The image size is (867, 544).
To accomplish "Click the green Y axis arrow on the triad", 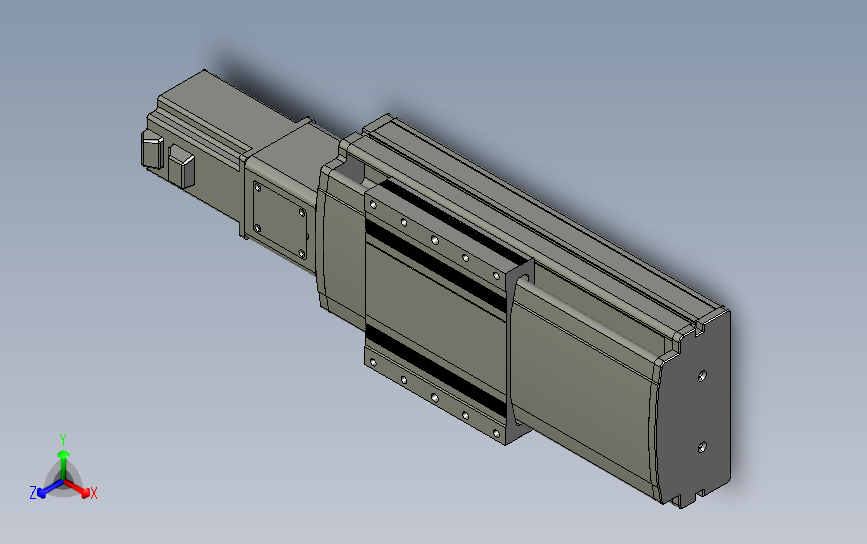I will (x=64, y=464).
